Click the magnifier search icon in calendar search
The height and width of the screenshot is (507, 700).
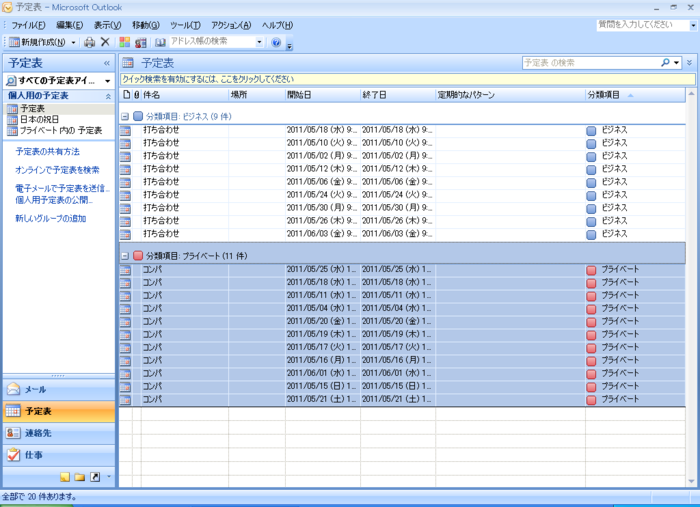[x=665, y=63]
